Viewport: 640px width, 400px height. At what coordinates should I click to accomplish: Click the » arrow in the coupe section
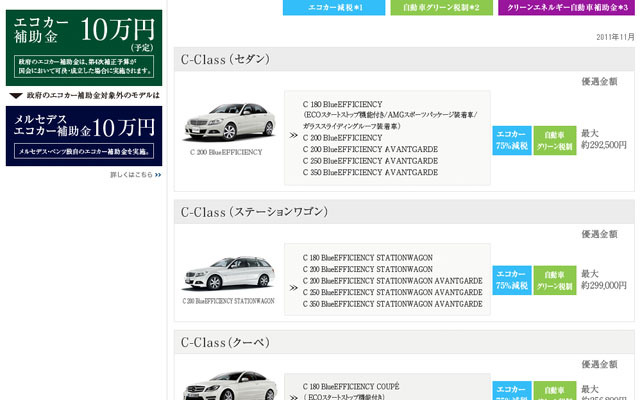[293, 397]
